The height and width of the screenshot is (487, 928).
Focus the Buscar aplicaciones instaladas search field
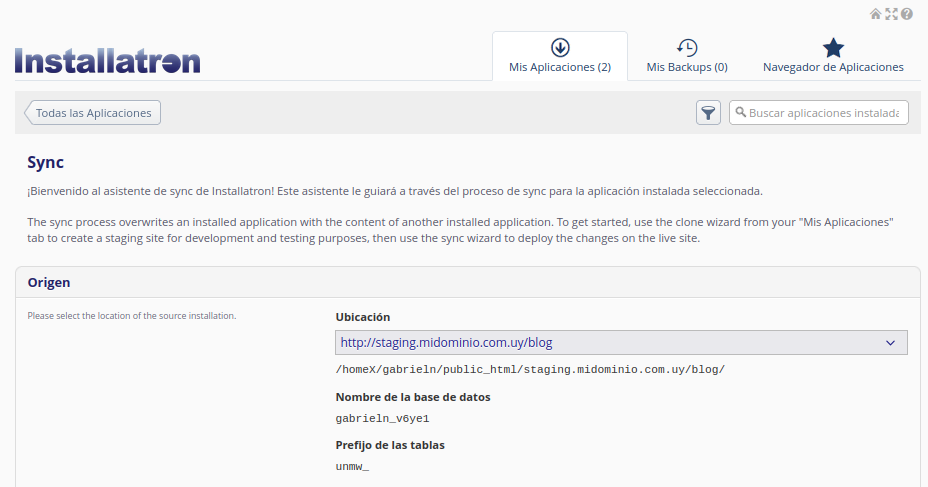(x=824, y=113)
